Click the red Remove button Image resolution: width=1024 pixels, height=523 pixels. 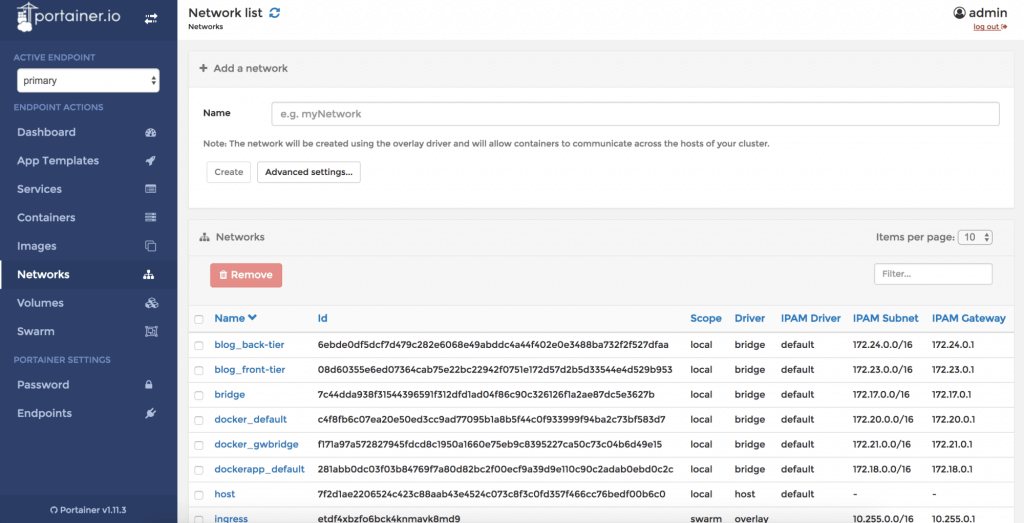246,275
